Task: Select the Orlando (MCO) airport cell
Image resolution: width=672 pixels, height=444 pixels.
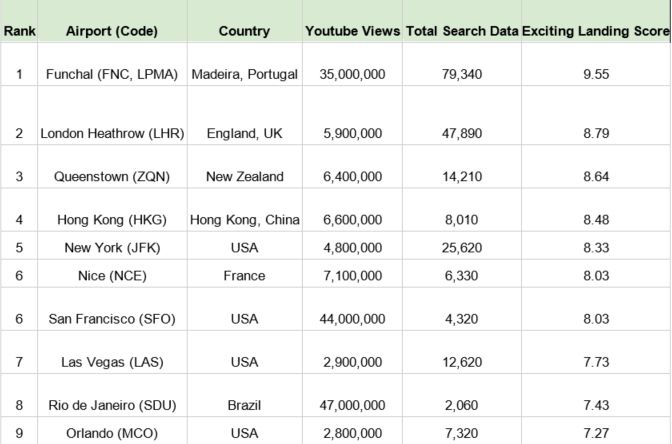Action: [x=110, y=434]
